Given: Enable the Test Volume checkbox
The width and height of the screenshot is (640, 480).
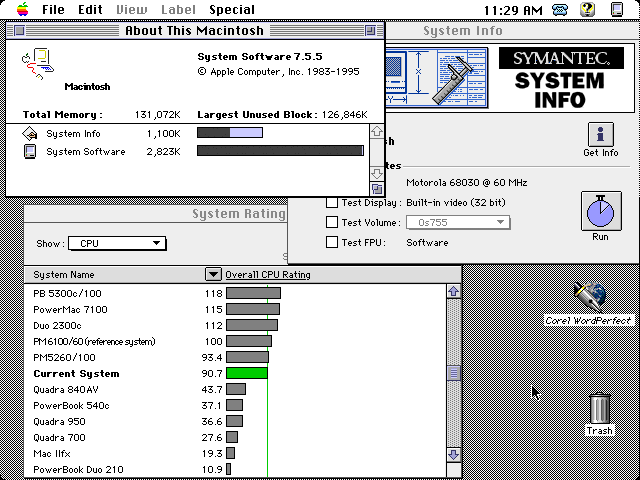Looking at the screenshot, I should point(332,222).
